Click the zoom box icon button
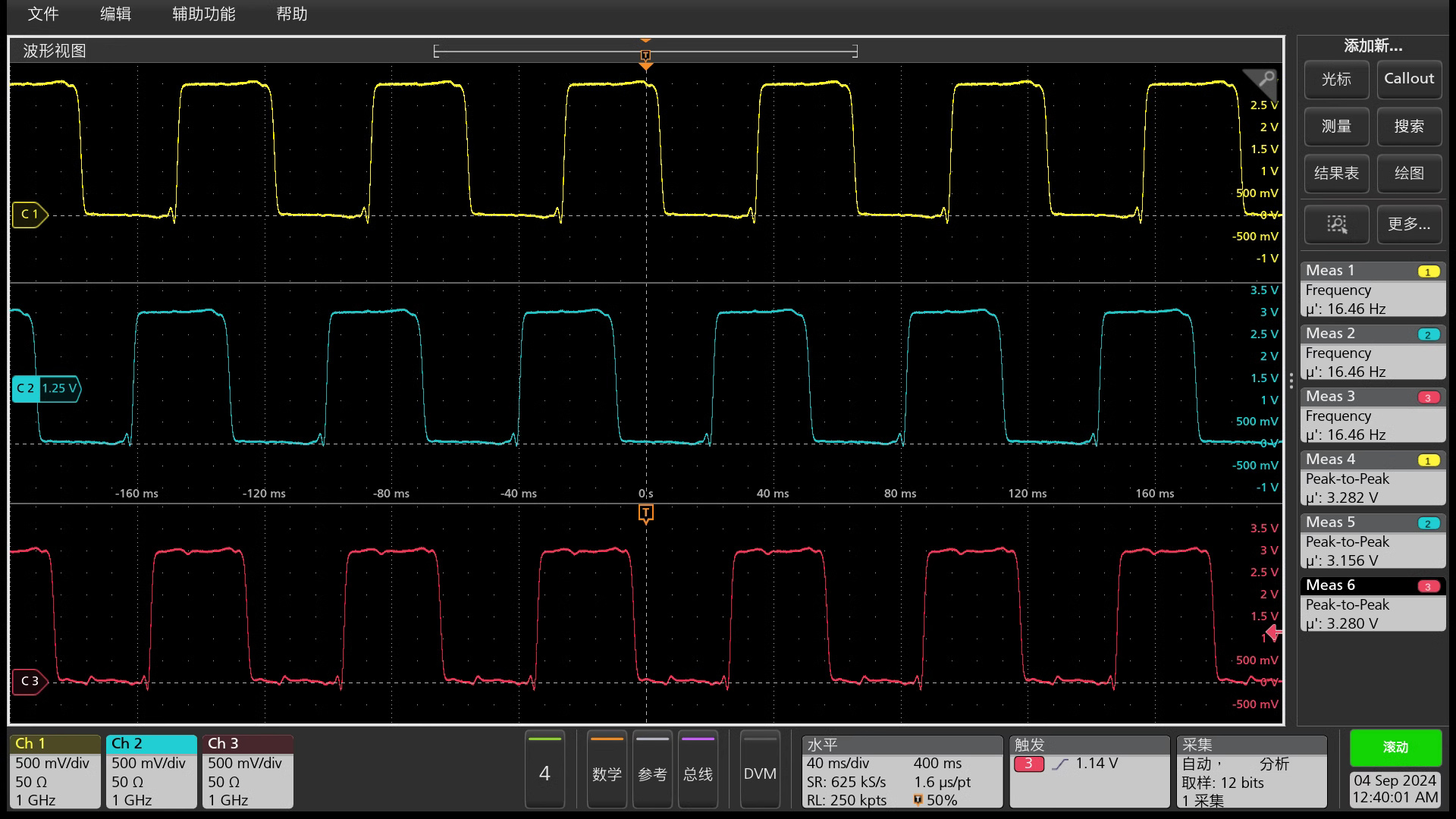 click(1336, 224)
